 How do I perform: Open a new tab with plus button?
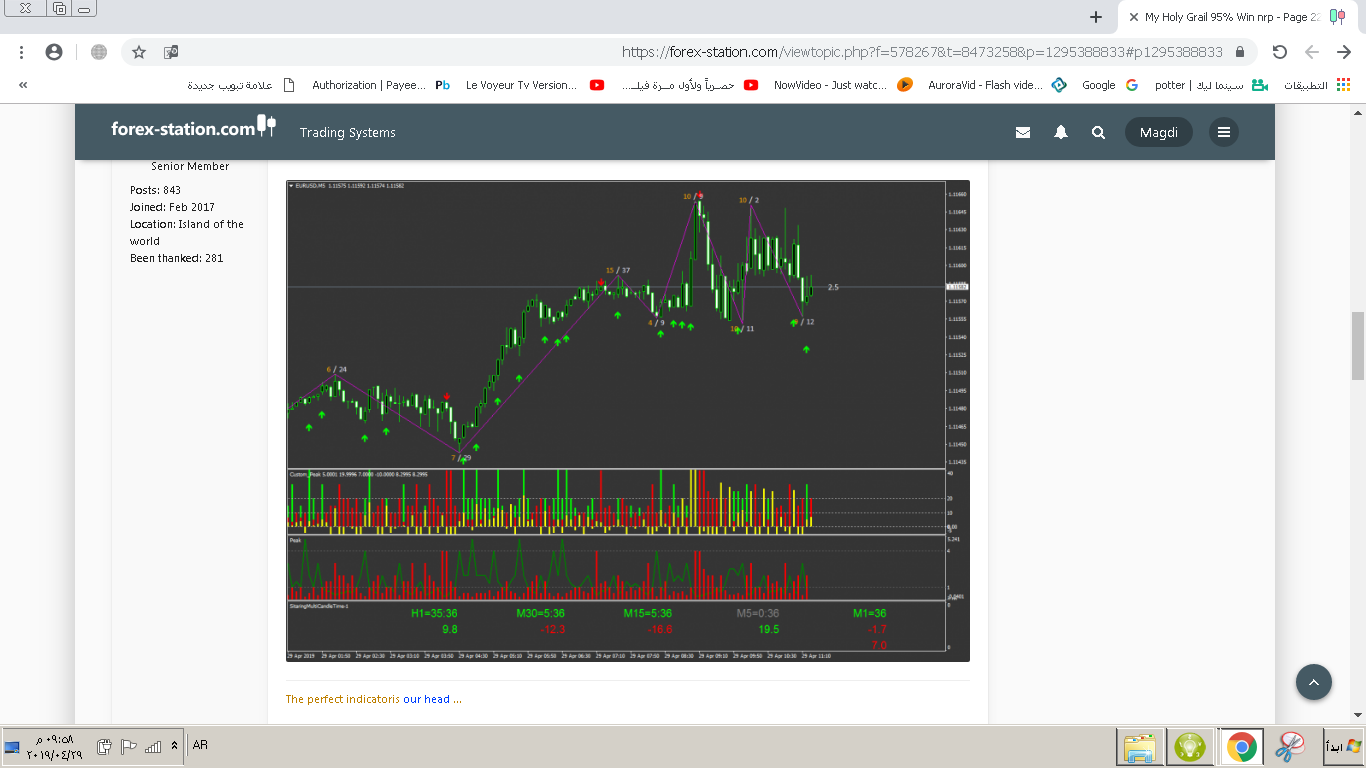pos(1096,17)
